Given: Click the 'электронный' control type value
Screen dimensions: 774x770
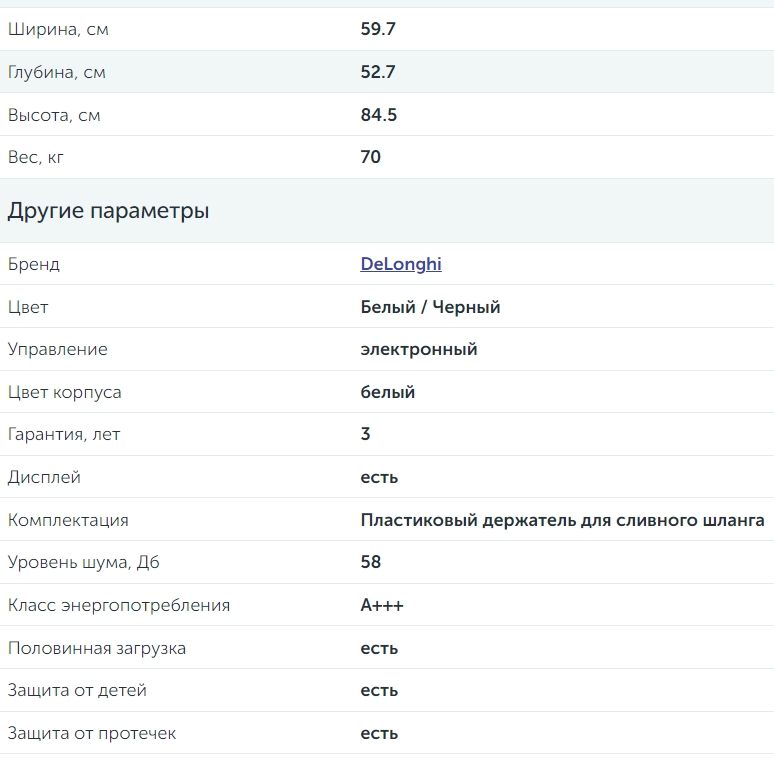Looking at the screenshot, I should 419,349.
